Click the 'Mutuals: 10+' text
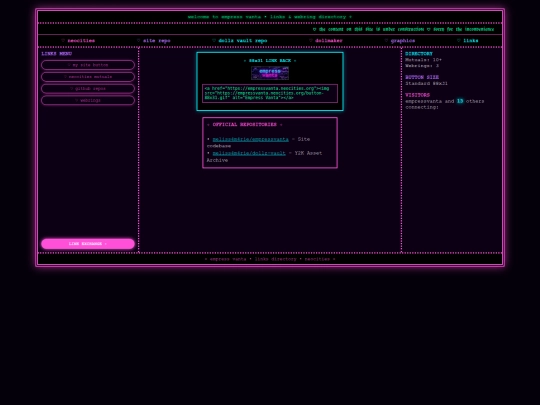Image resolution: width=540 pixels, height=405 pixels. point(423,60)
